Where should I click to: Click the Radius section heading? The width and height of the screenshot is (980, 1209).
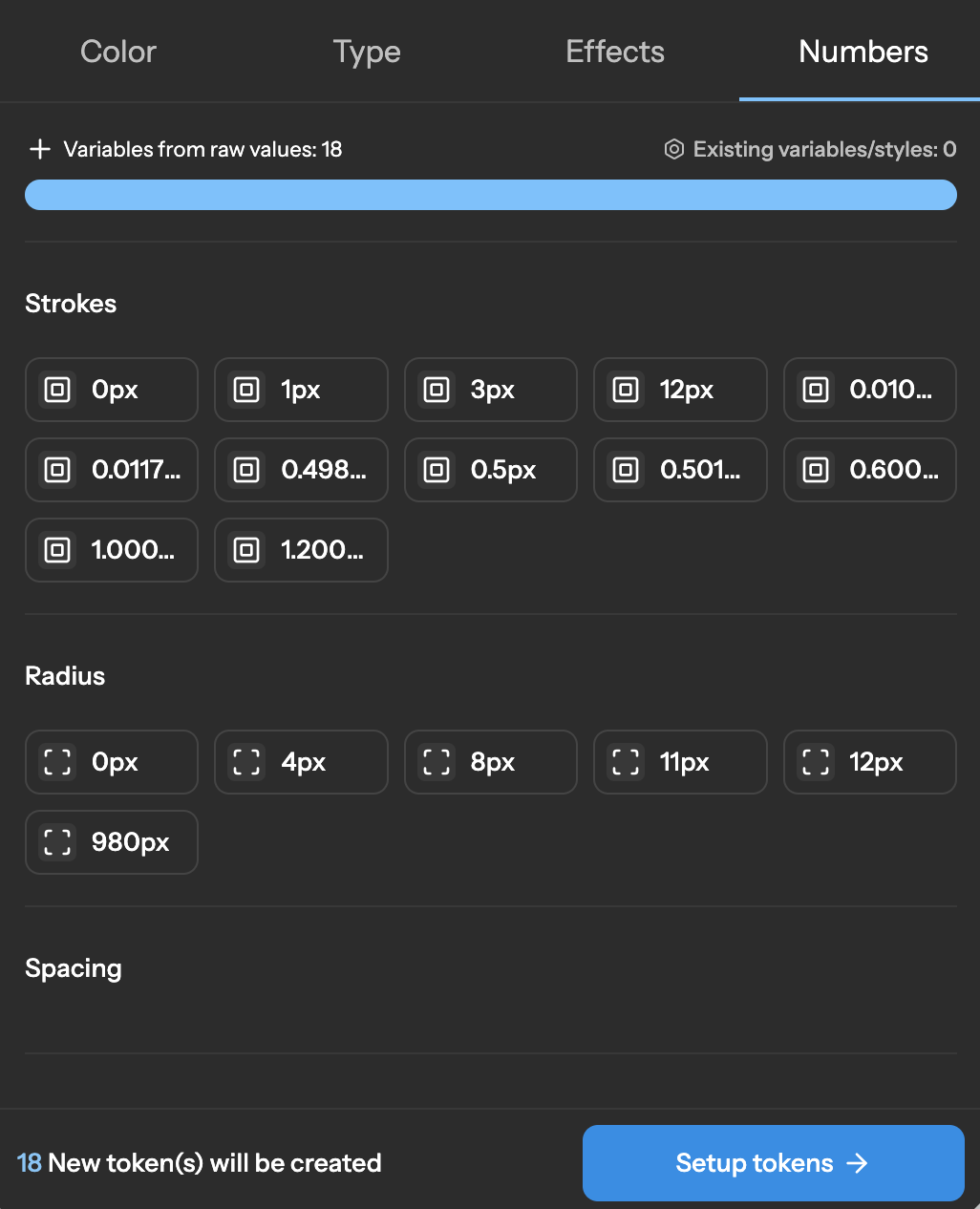tap(65, 676)
